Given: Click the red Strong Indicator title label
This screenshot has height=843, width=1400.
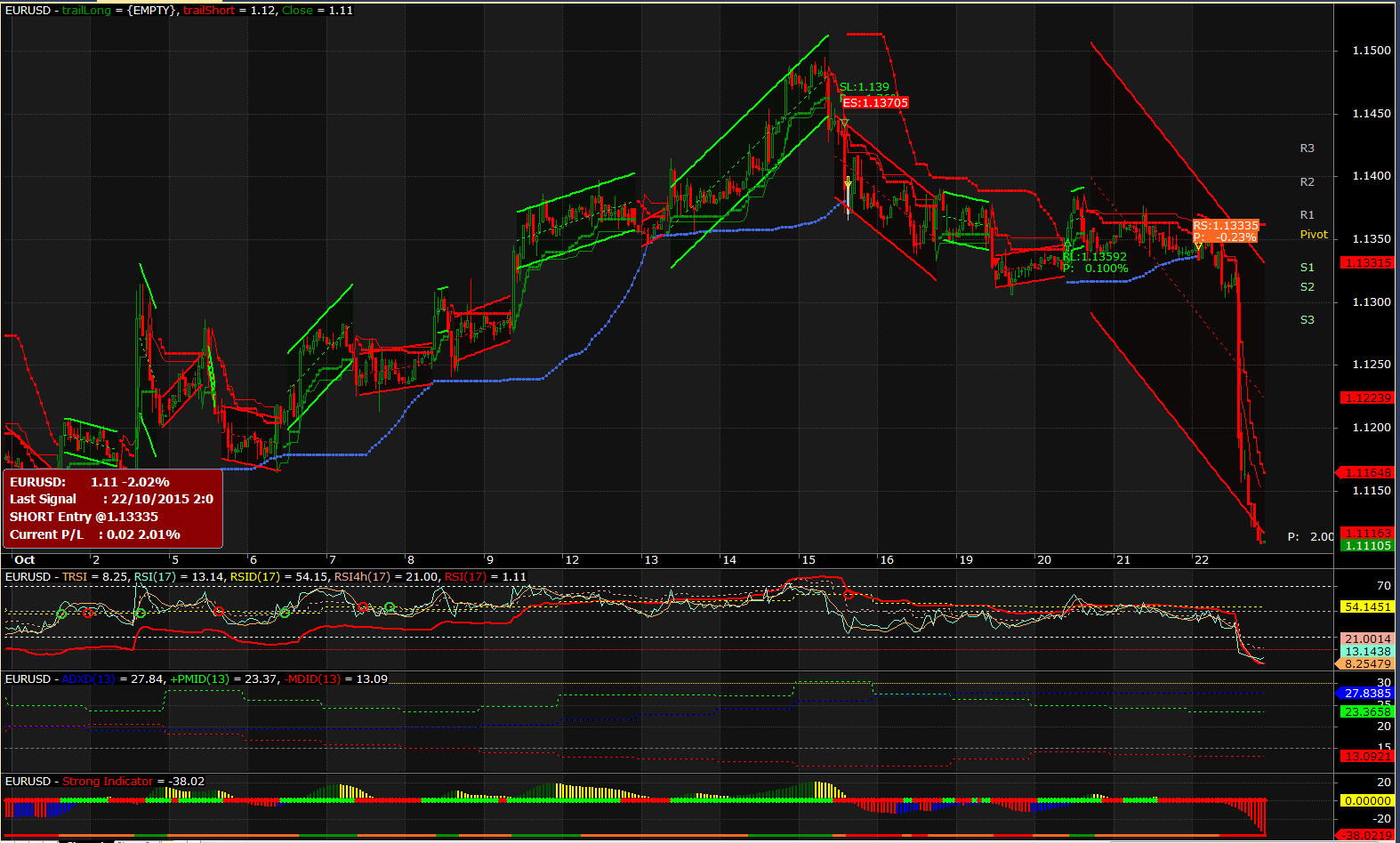Looking at the screenshot, I should click(108, 781).
